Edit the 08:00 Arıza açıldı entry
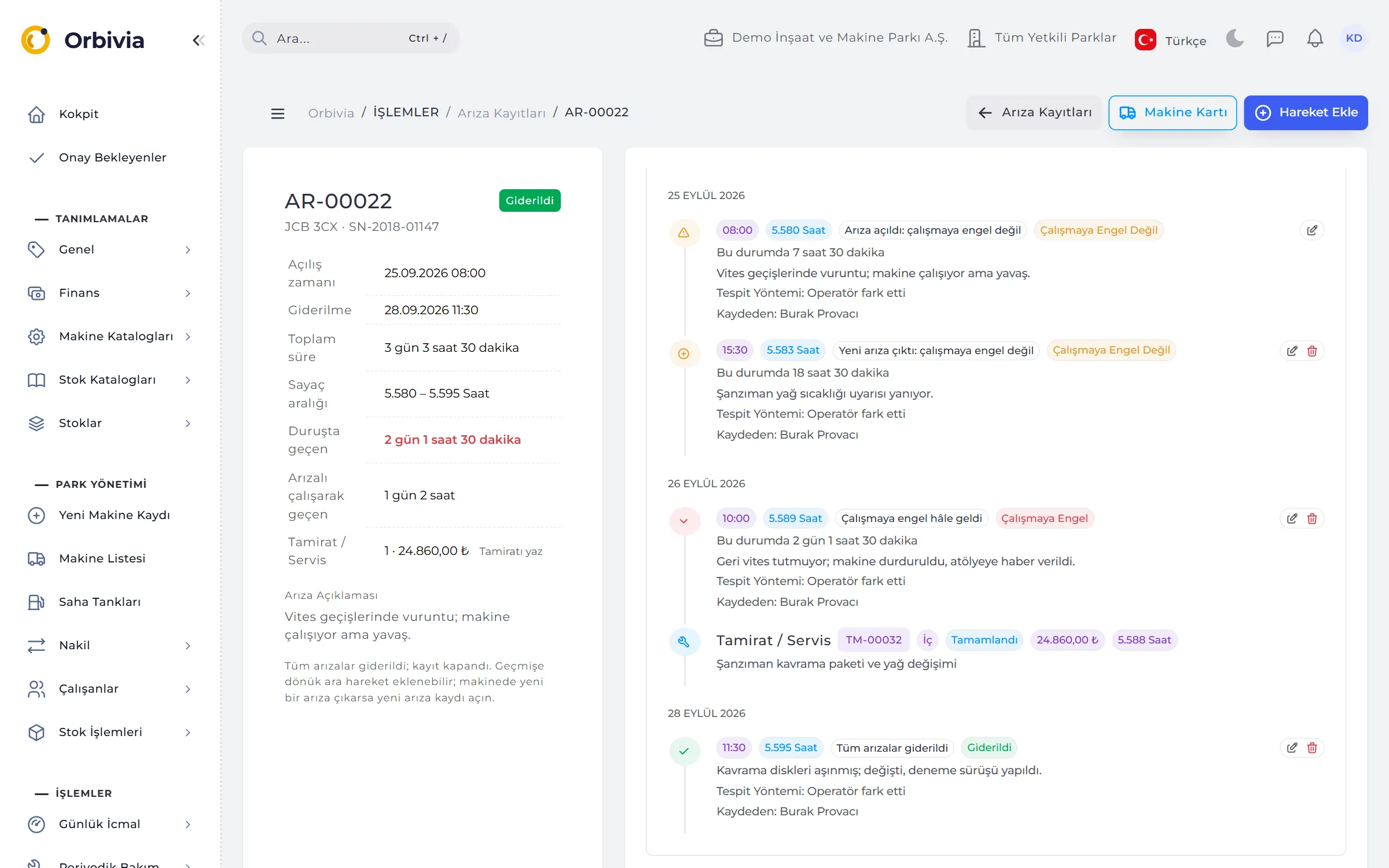 [x=1312, y=230]
